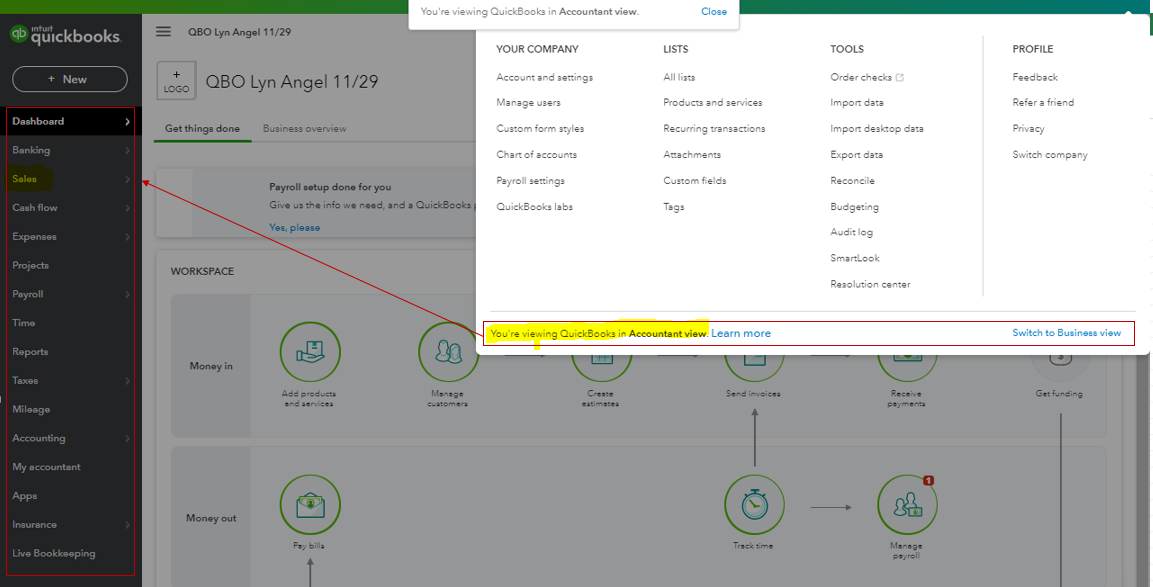1153x587 pixels.
Task: Open Resolution center
Action: (x=870, y=284)
